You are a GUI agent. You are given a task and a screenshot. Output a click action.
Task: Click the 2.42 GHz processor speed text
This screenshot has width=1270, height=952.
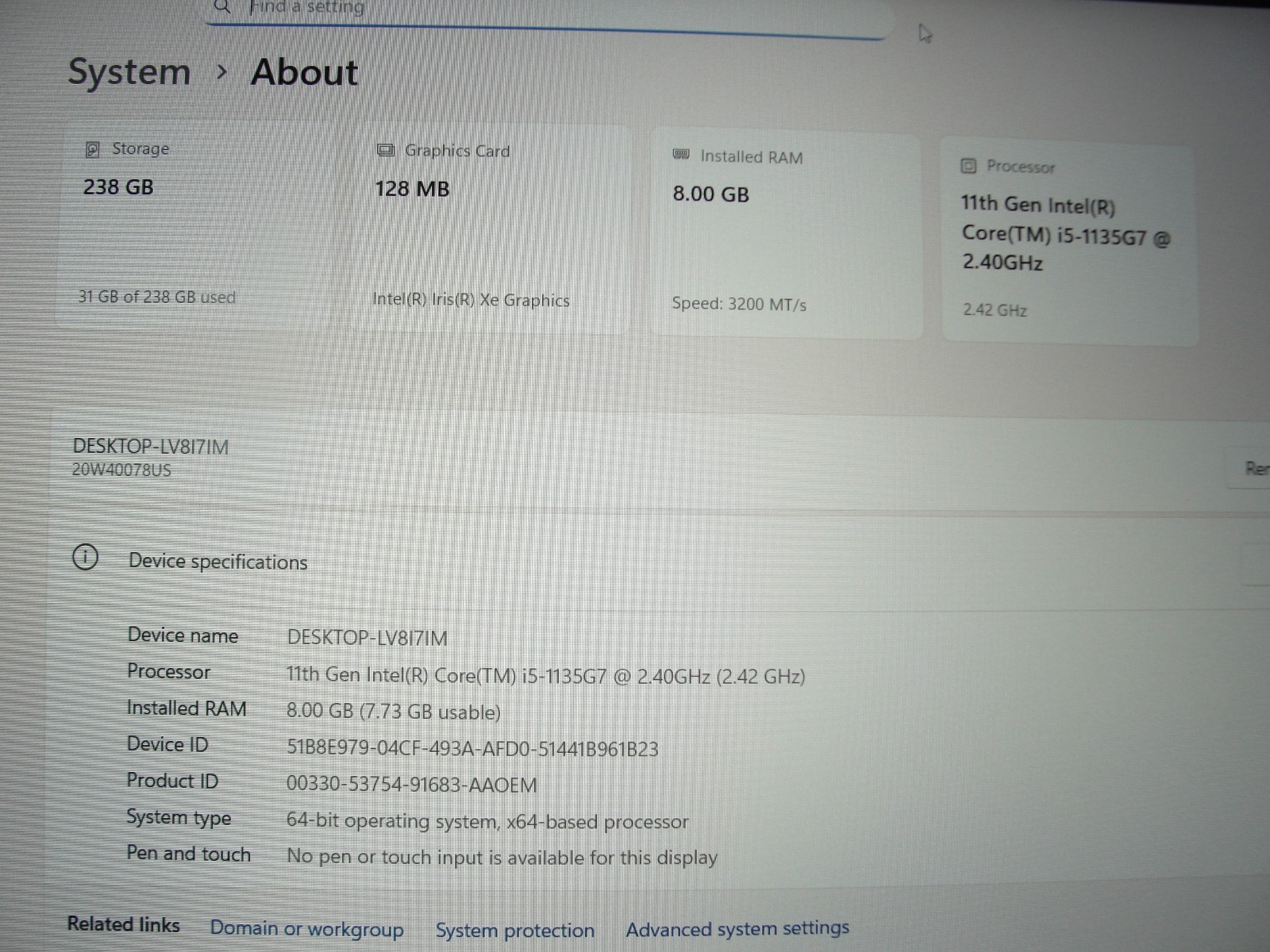coord(995,310)
